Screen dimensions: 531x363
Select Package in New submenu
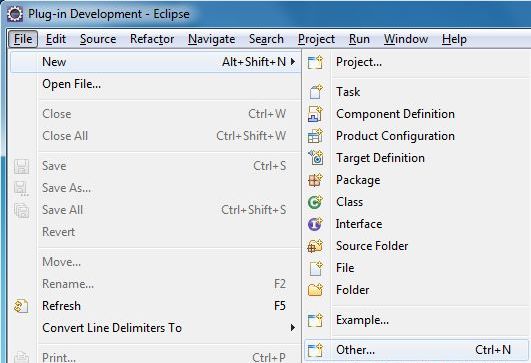[x=416, y=180]
